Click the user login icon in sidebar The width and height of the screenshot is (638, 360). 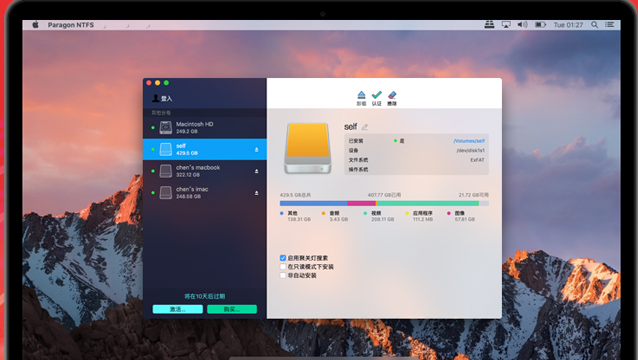click(x=155, y=98)
